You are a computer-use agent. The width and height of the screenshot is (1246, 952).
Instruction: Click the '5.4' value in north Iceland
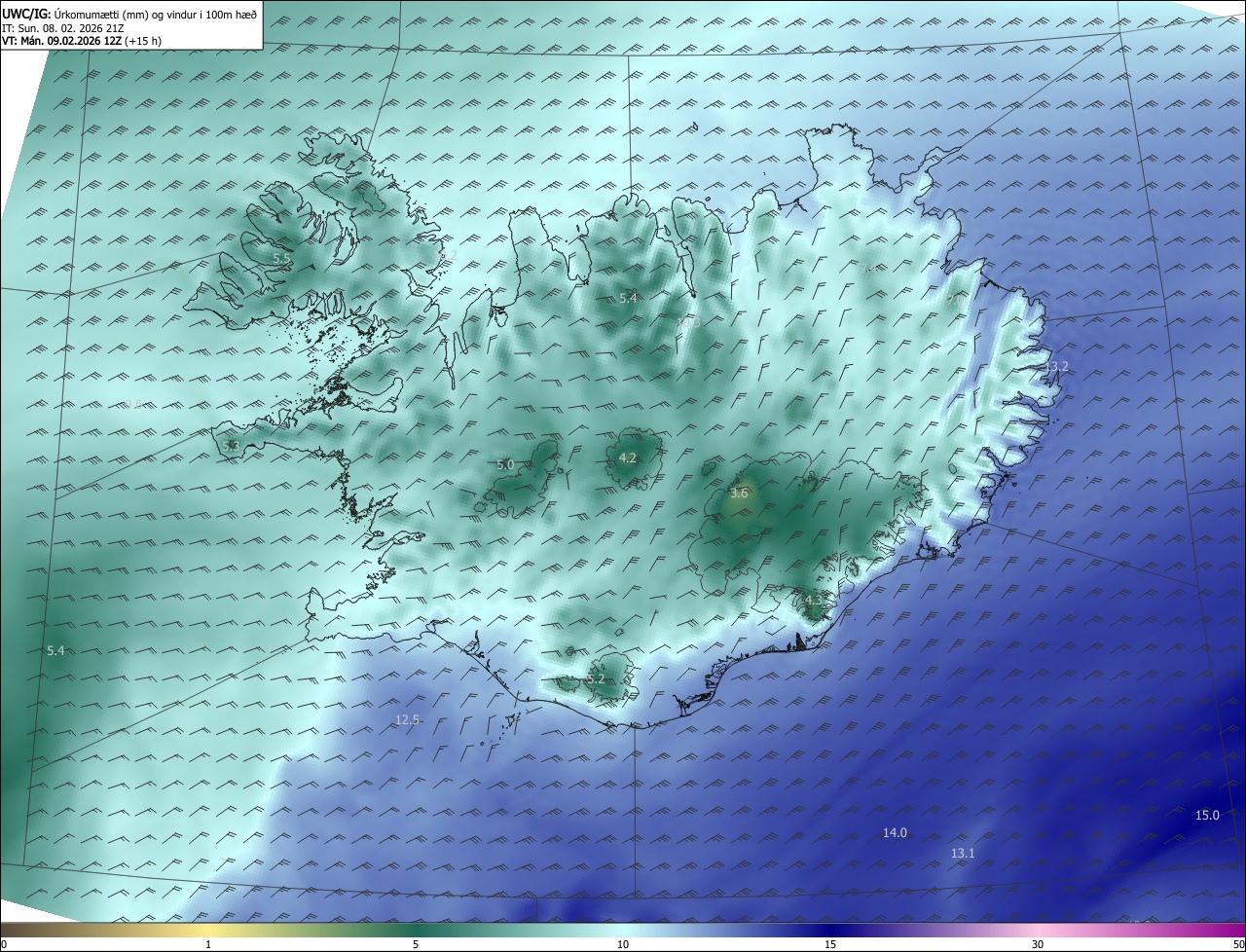coord(628,299)
